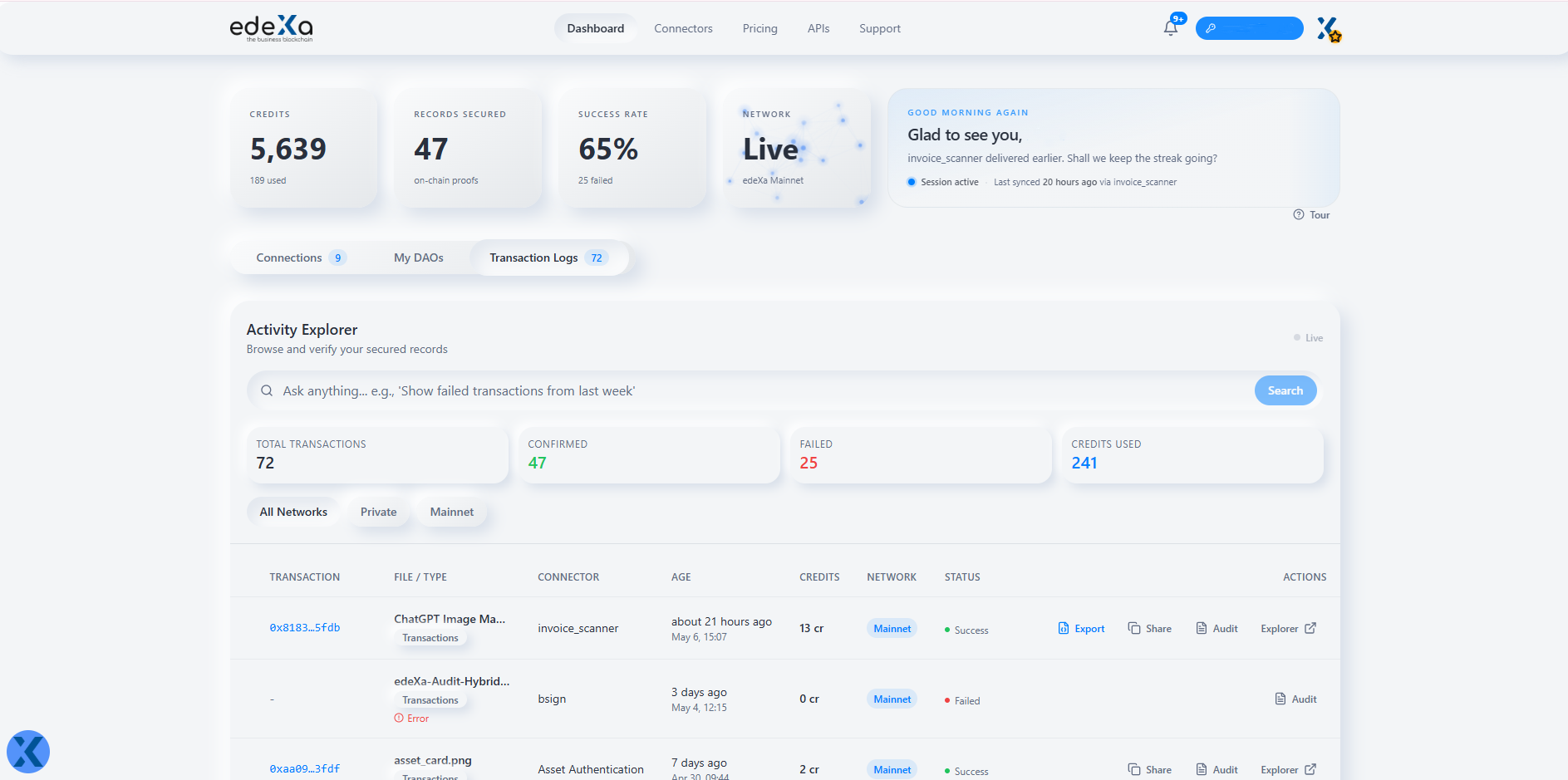Filter transactions by Private network
The height and width of the screenshot is (780, 1568).
(x=379, y=512)
